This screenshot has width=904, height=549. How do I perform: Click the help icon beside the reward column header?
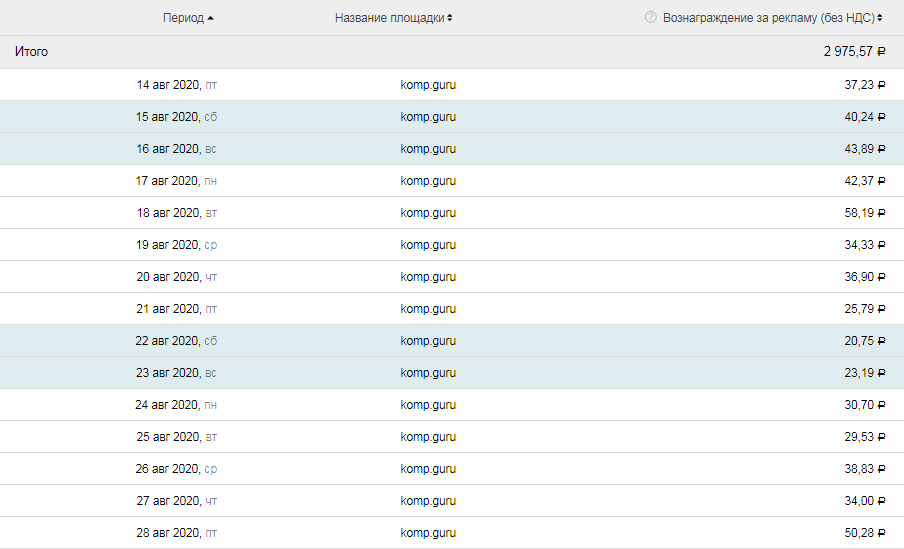coord(651,18)
